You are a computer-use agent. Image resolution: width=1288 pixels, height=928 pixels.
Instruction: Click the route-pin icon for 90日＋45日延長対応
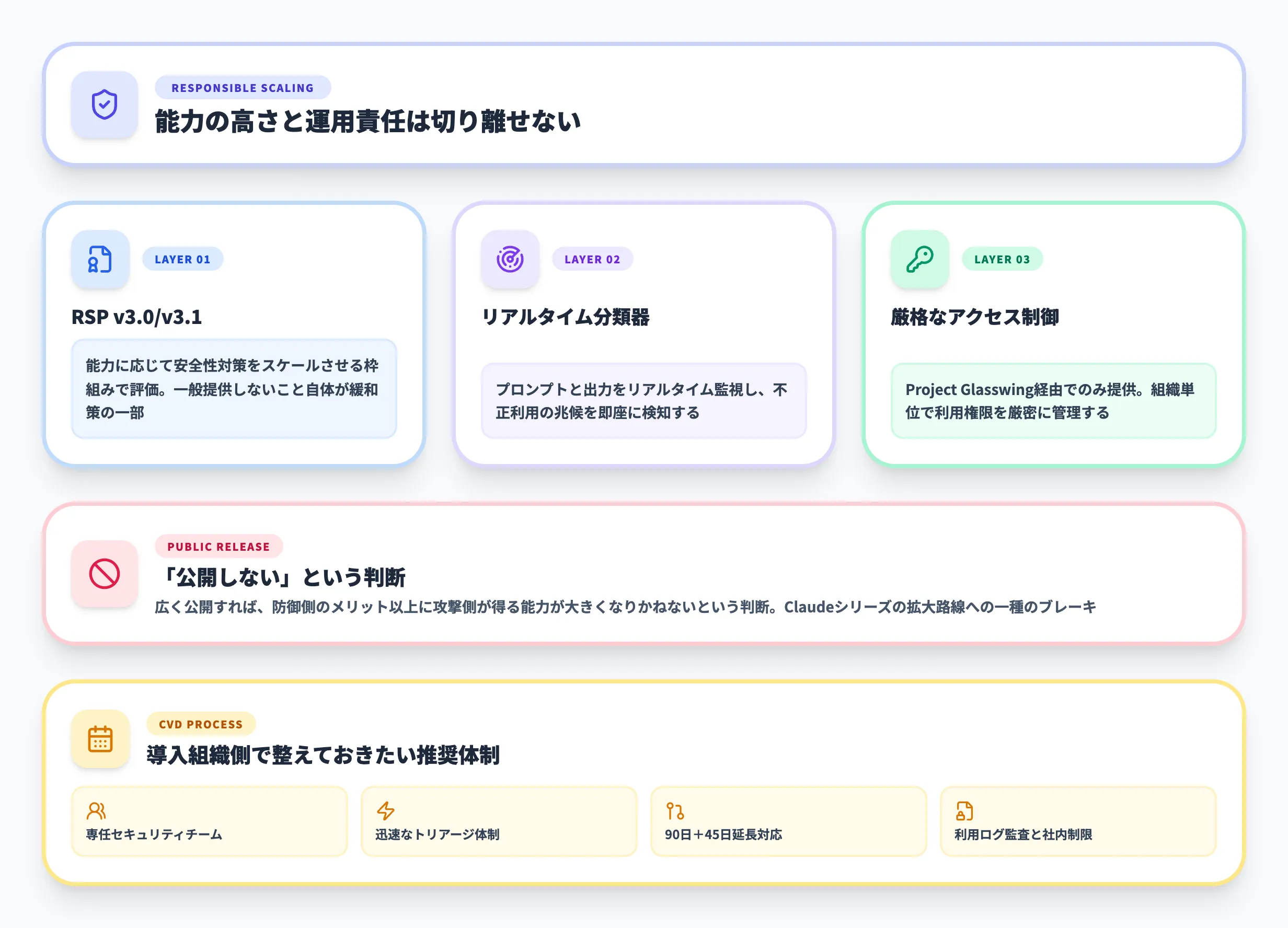pos(675,811)
